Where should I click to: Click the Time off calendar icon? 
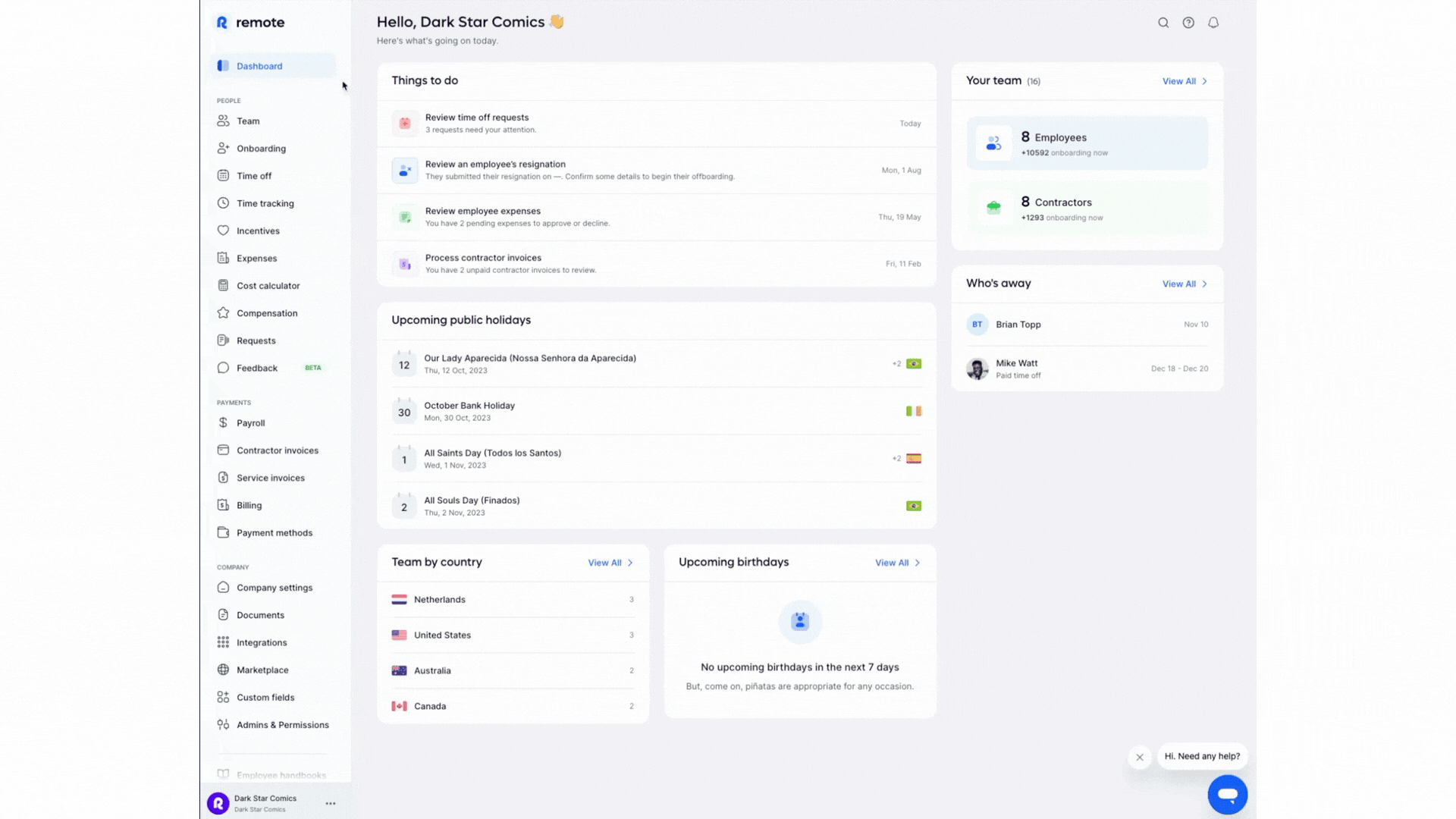tap(223, 175)
